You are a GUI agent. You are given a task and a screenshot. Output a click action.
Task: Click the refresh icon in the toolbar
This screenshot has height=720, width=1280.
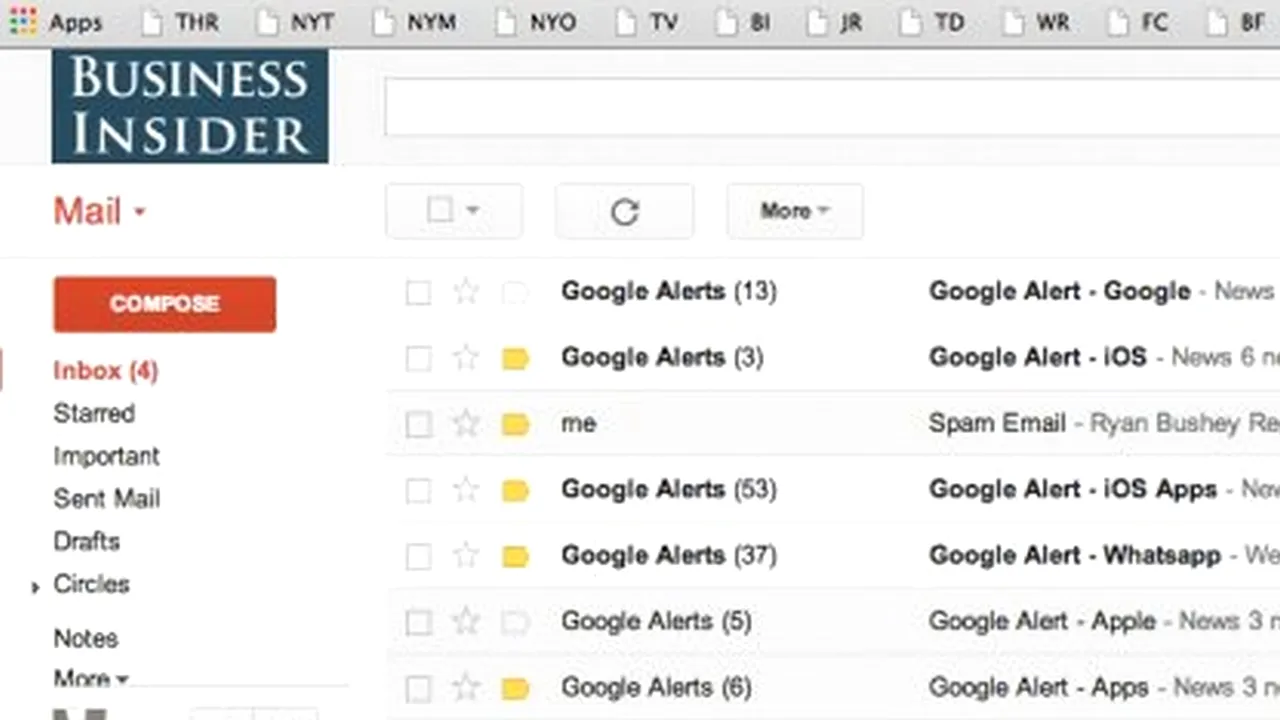click(x=624, y=211)
